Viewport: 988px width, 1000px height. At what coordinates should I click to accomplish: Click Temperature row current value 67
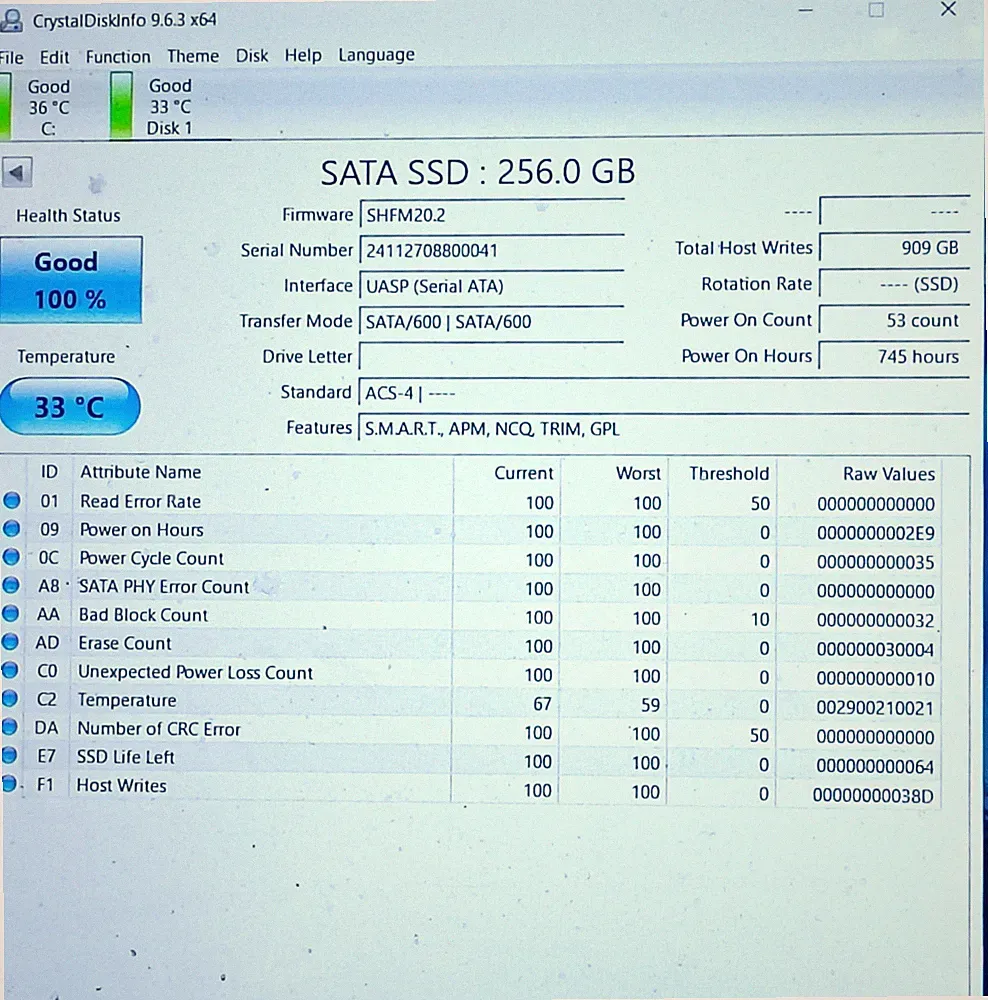pos(542,703)
